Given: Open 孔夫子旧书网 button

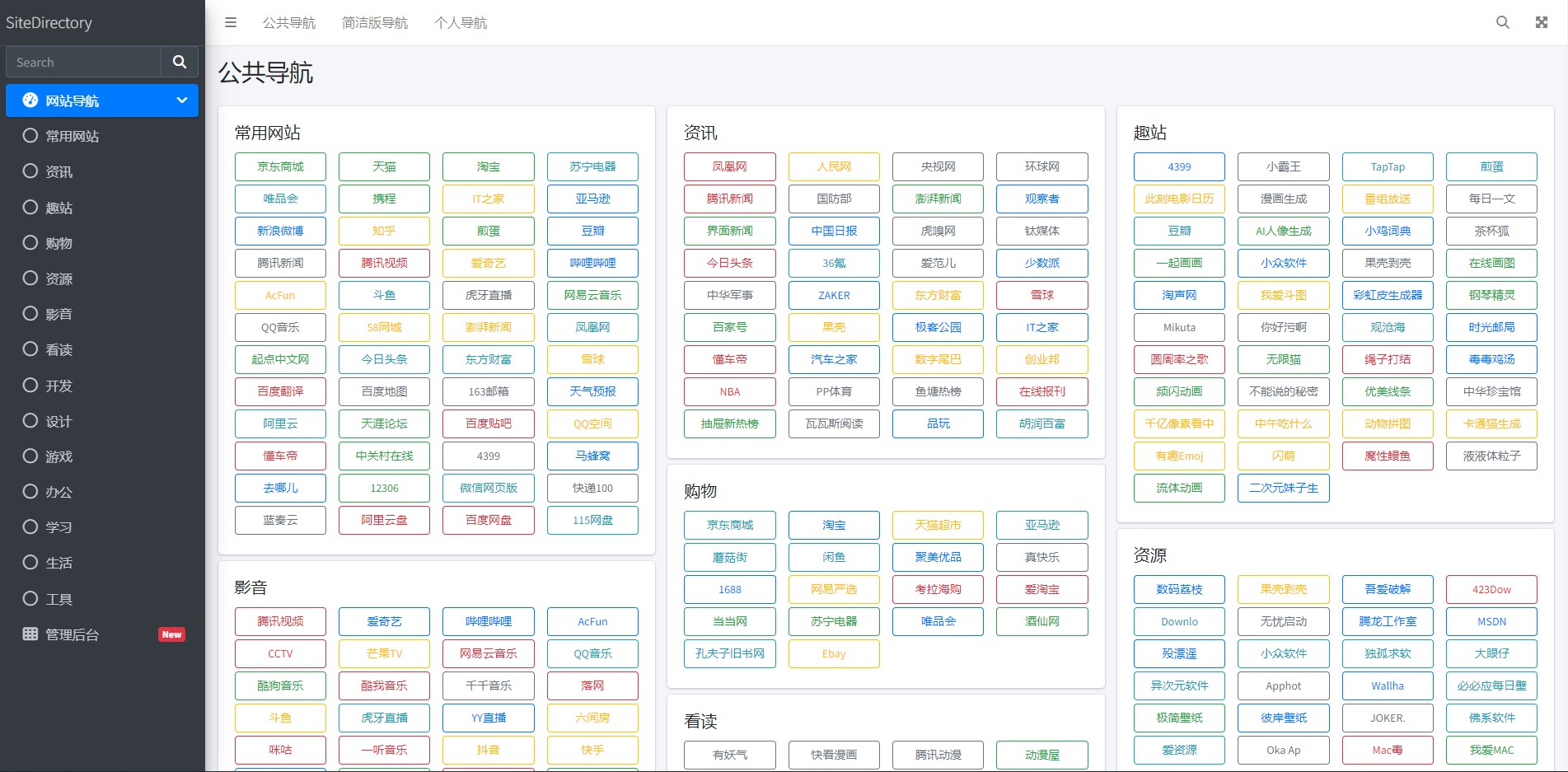Looking at the screenshot, I should [730, 653].
